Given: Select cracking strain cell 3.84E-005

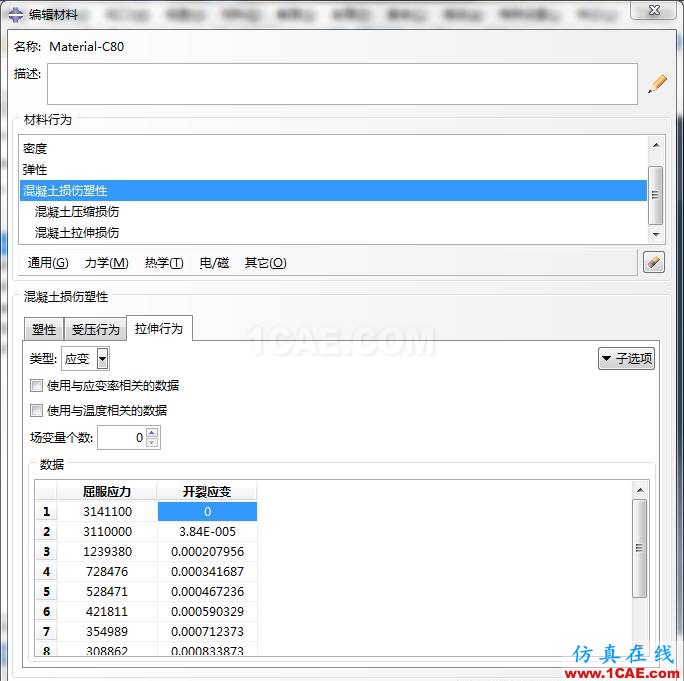Looking at the screenshot, I should 207,531.
